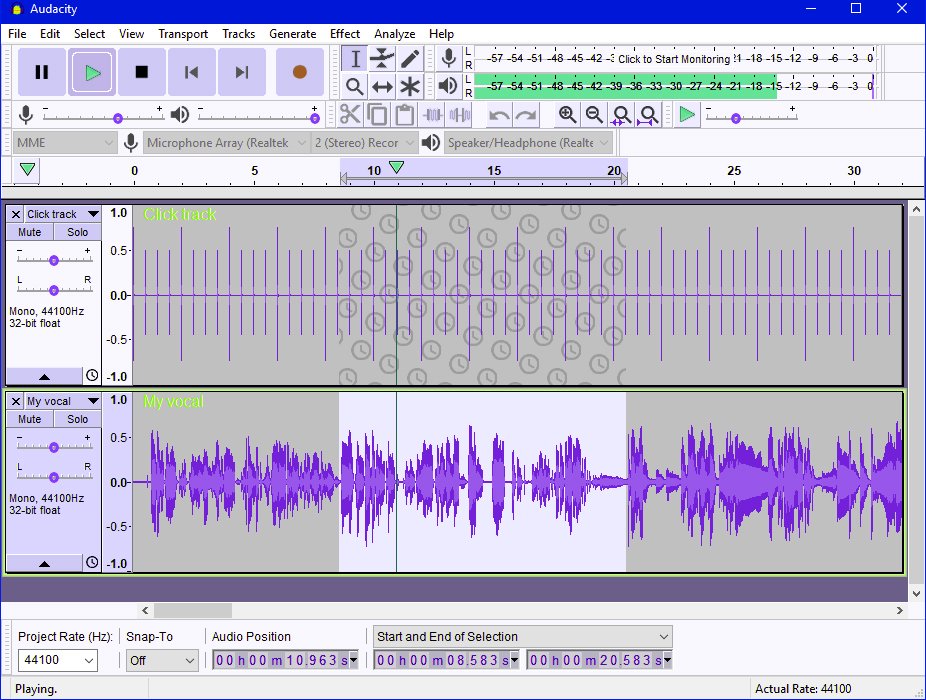Viewport: 926px width, 700px height.
Task: Click the horizontal scrollbar thumb
Action: [x=193, y=610]
